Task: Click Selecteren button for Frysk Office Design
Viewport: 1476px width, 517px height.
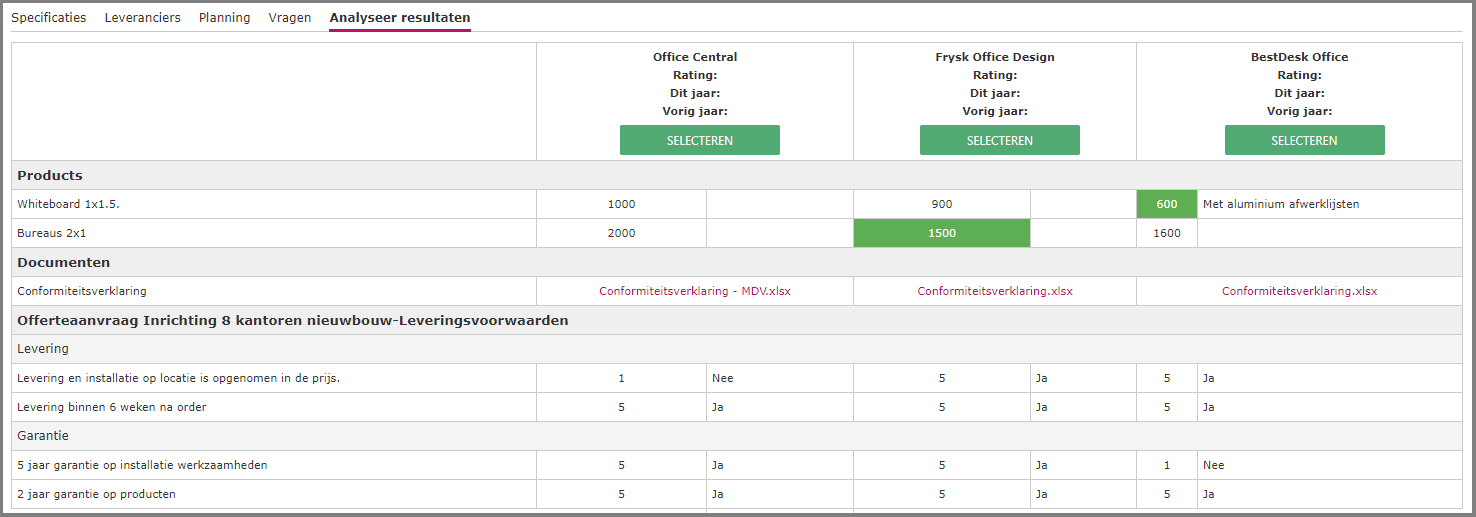Action: tap(1000, 140)
